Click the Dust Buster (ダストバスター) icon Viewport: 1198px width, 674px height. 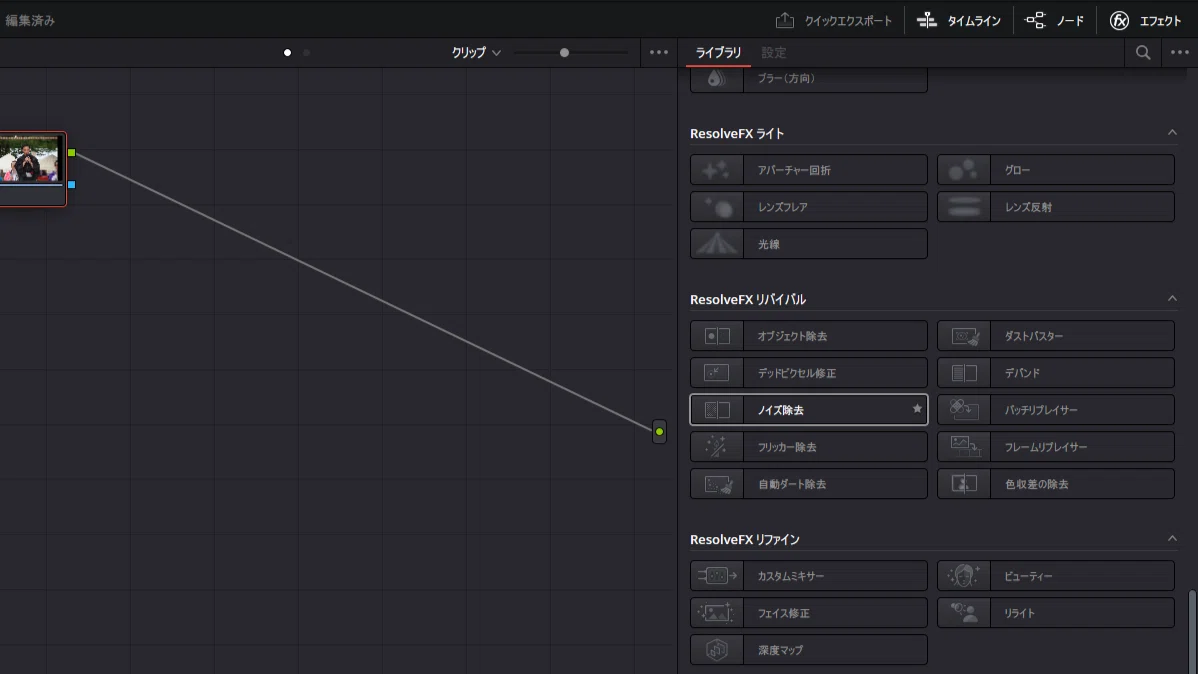point(963,335)
